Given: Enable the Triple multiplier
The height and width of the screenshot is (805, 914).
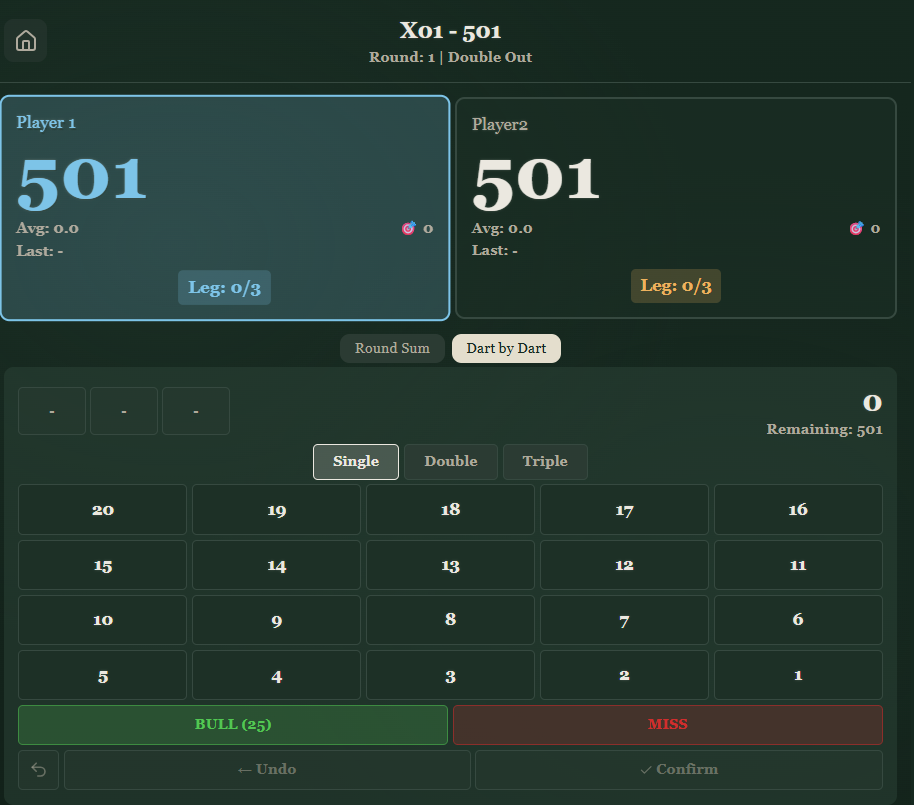Looking at the screenshot, I should click(x=545, y=461).
